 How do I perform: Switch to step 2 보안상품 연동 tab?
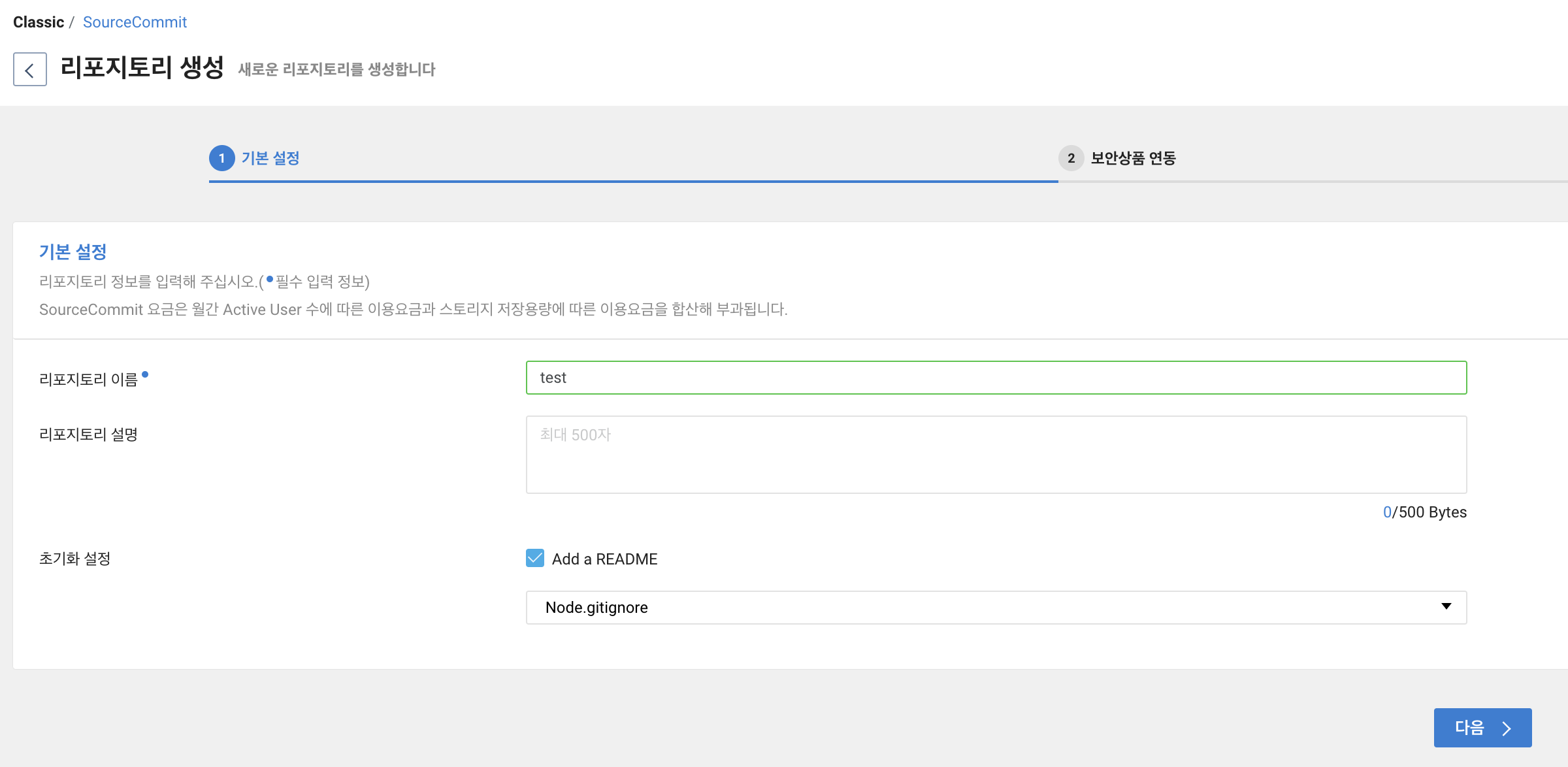[x=1117, y=158]
